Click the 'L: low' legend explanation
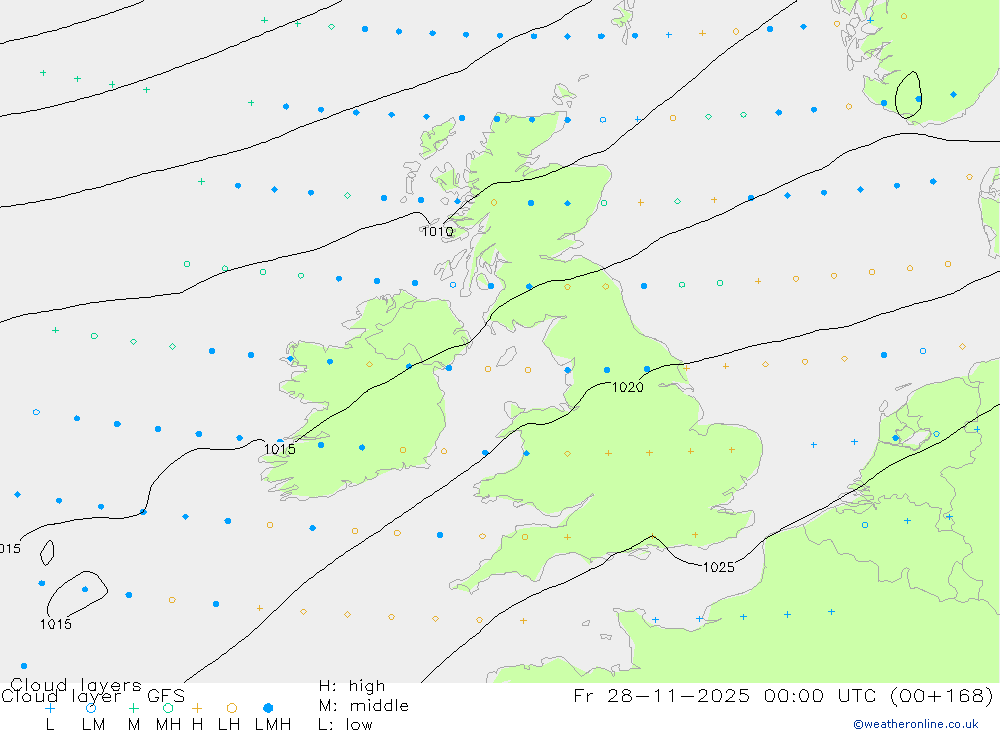 pos(345,725)
